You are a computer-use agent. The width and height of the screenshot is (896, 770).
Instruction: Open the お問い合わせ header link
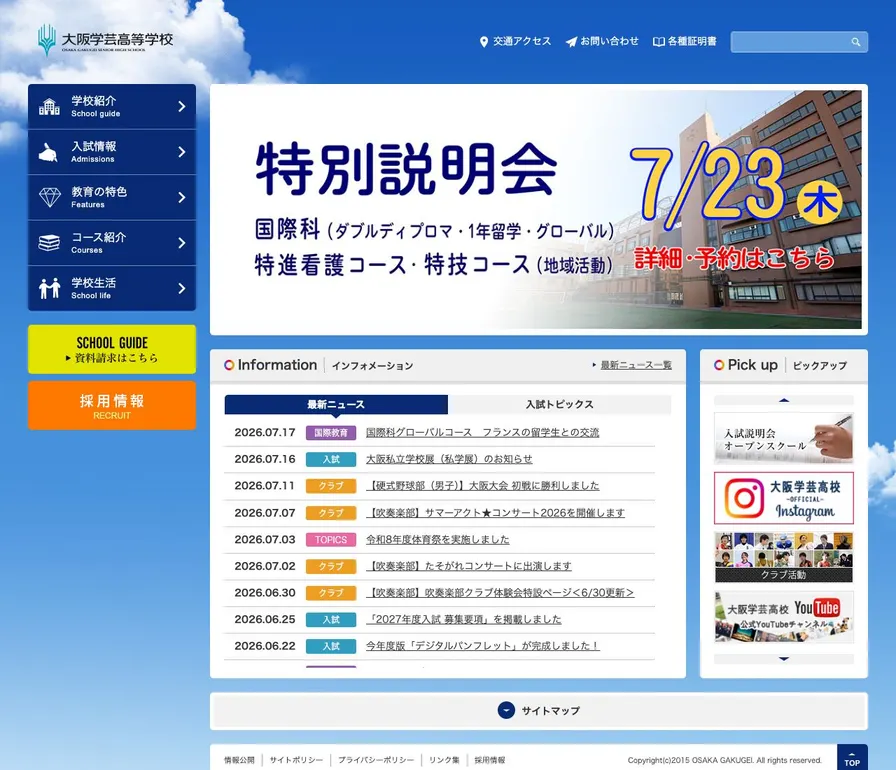(x=602, y=42)
